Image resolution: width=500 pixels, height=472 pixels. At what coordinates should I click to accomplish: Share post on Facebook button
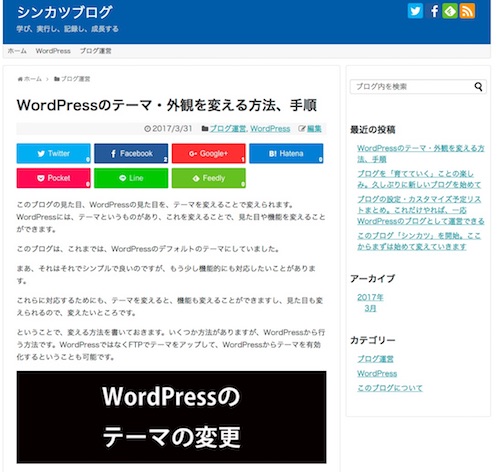point(131,153)
